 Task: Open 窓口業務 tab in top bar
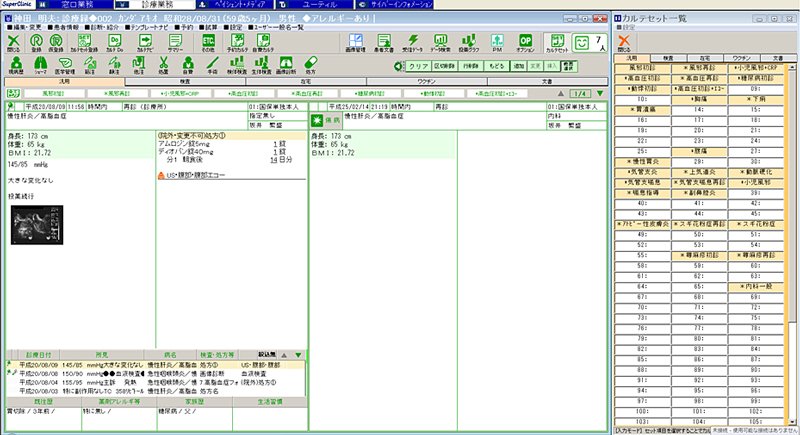77,5
